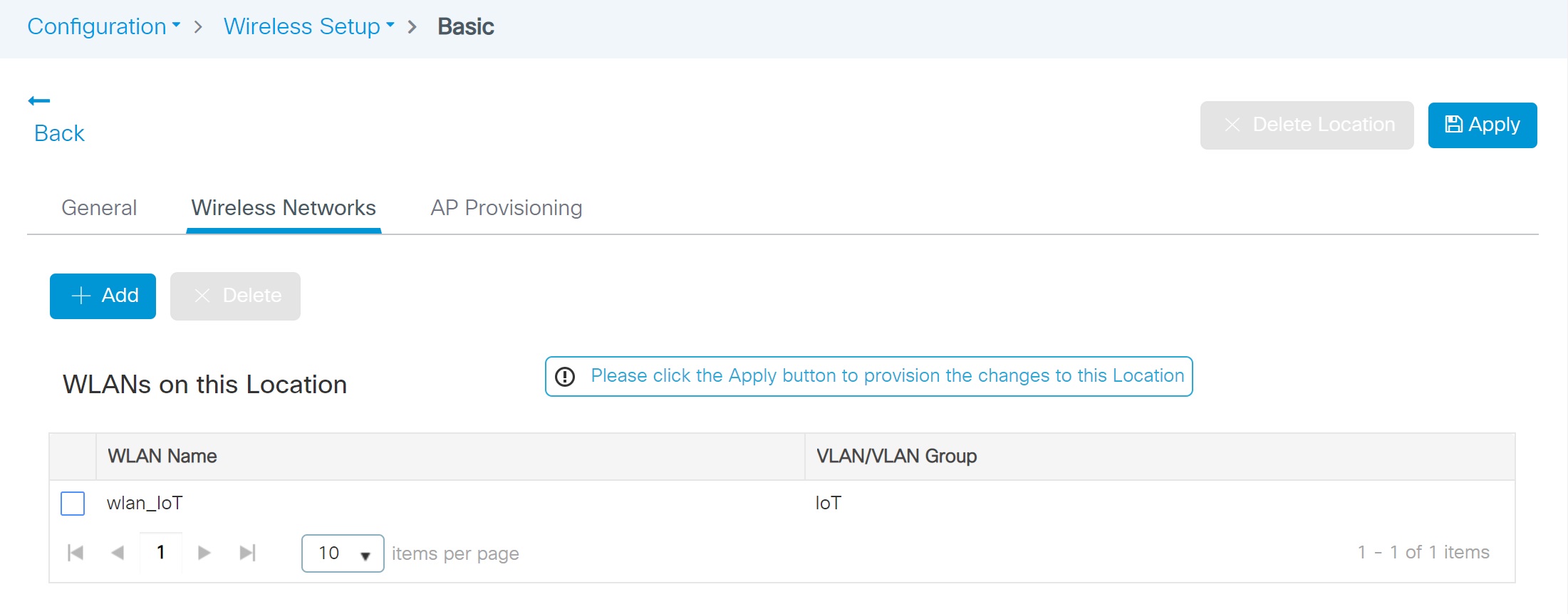
Task: Click the back arrow icon
Action: (x=39, y=101)
